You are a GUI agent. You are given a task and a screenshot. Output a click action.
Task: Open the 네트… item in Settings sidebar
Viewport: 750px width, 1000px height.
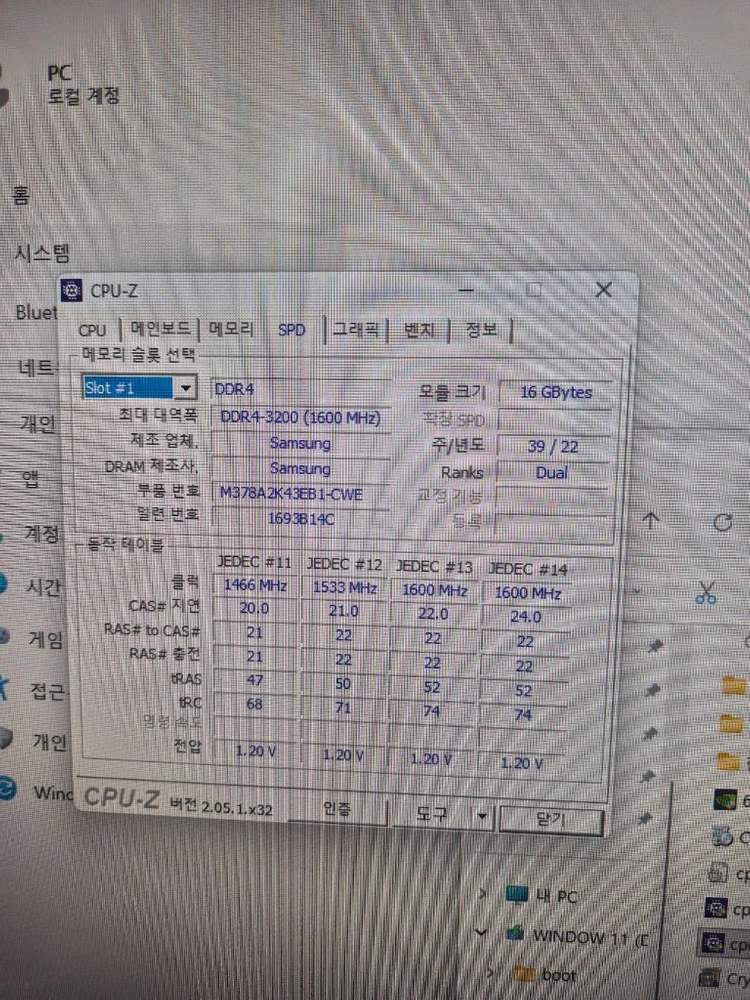click(36, 367)
